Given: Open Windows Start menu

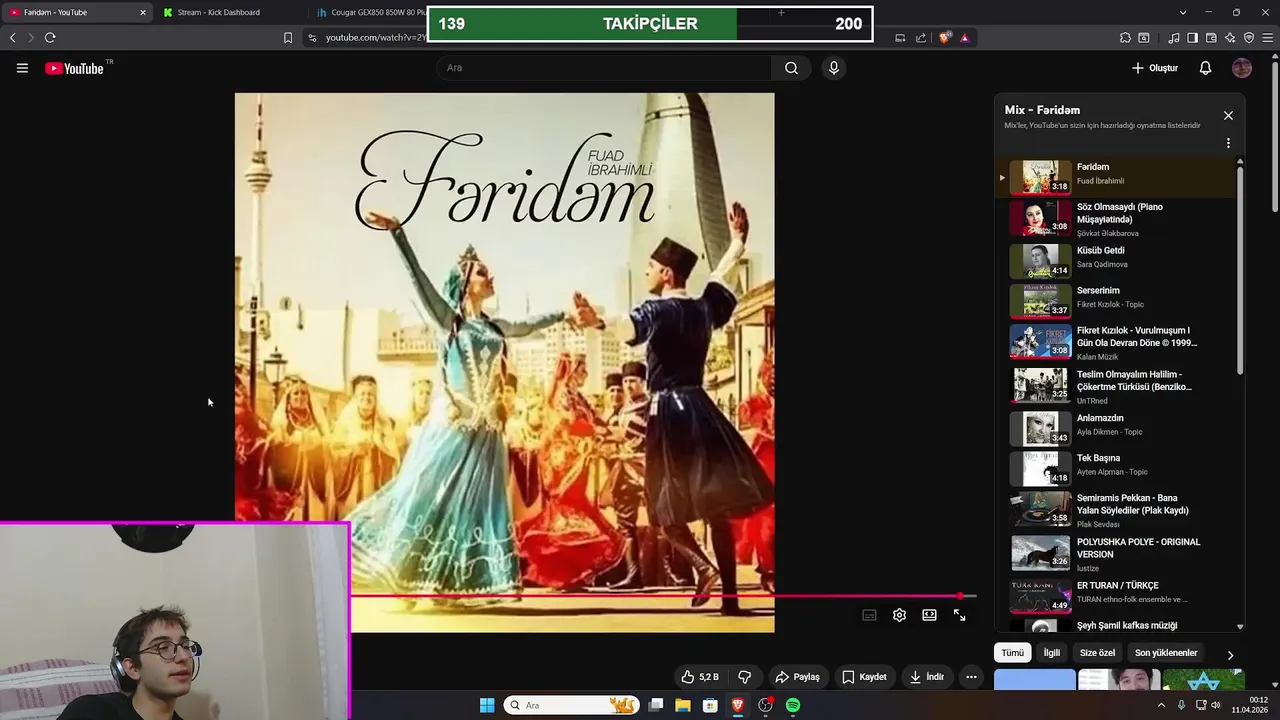Looking at the screenshot, I should [x=487, y=705].
